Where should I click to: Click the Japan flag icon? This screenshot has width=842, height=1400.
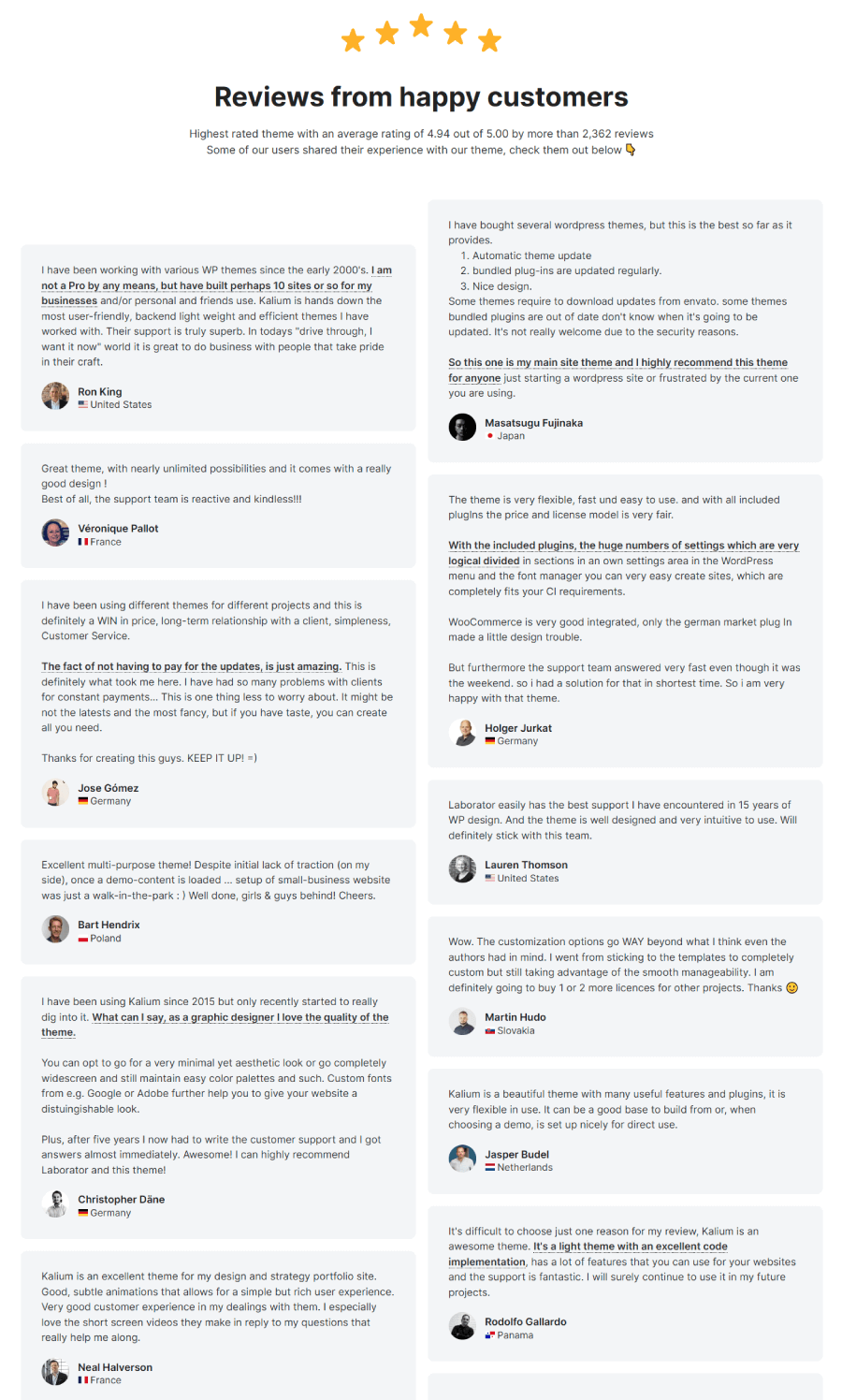click(x=490, y=436)
